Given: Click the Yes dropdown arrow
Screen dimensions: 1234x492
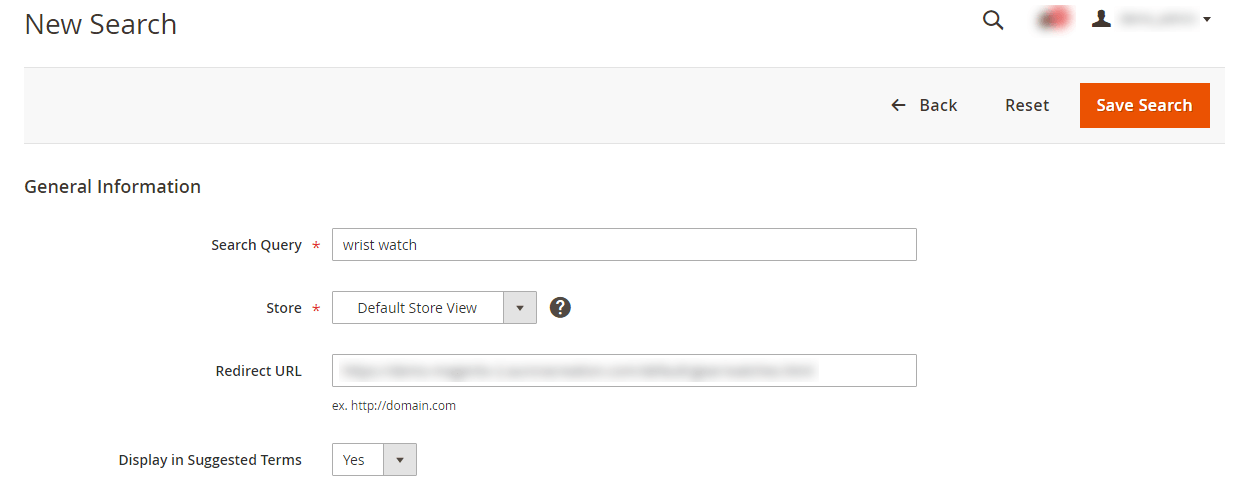Looking at the screenshot, I should (400, 460).
